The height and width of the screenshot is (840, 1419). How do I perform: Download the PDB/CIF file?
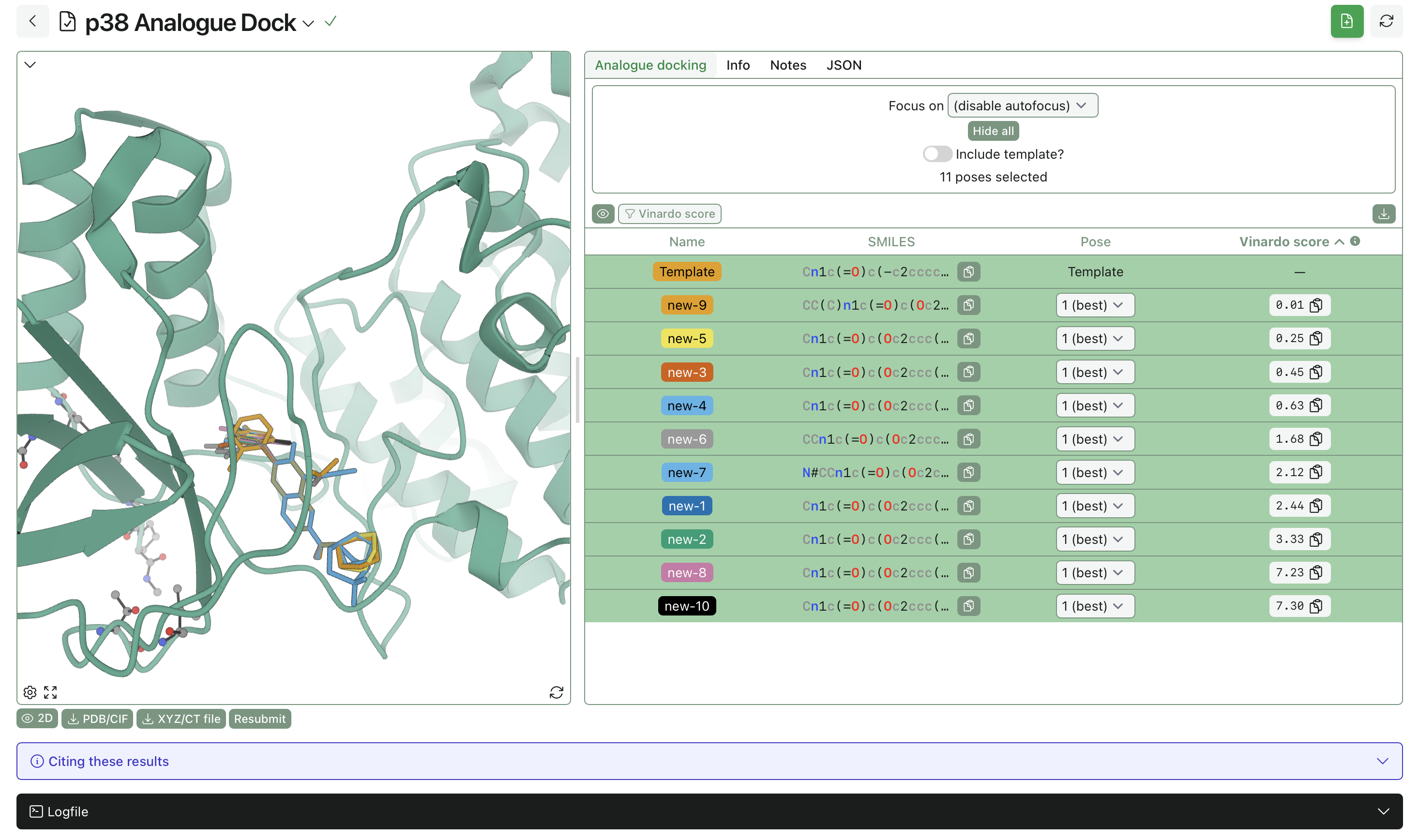(97, 718)
